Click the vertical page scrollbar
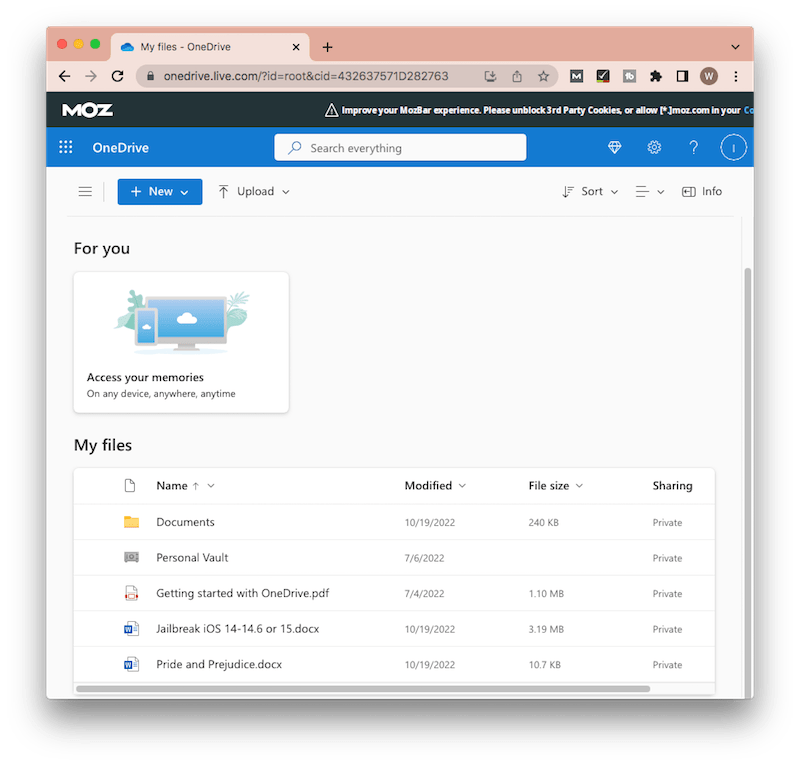Screen dimensions: 800x765 [747, 482]
